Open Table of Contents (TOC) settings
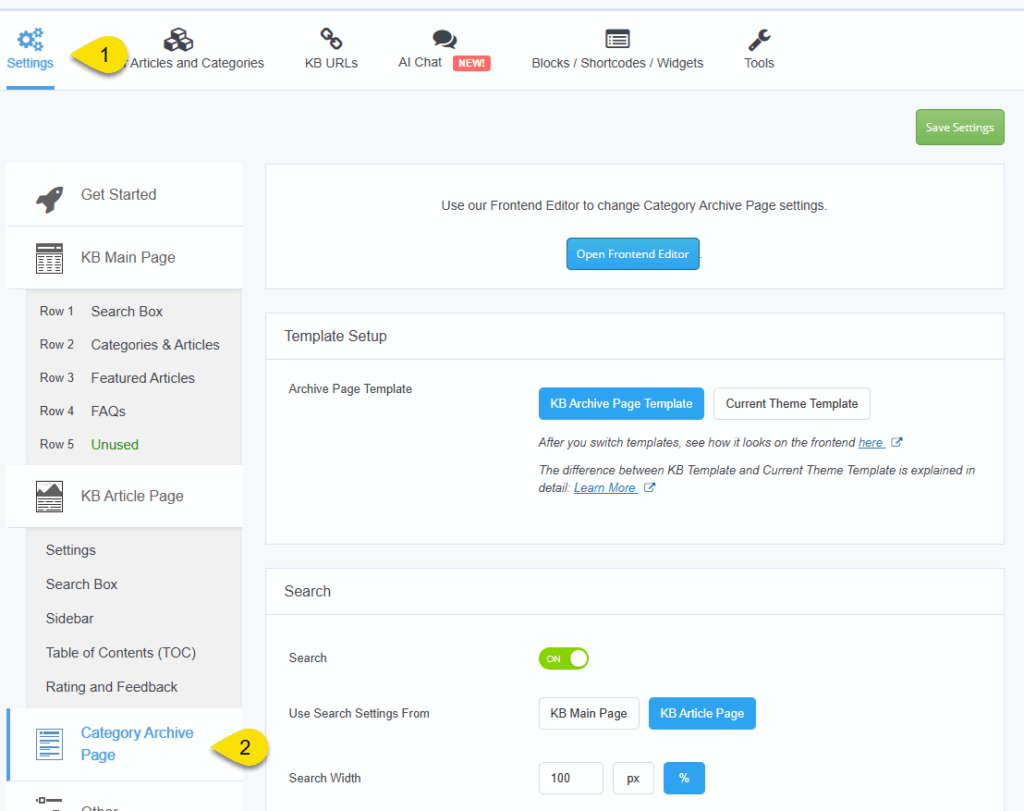This screenshot has height=811, width=1024. [120, 653]
